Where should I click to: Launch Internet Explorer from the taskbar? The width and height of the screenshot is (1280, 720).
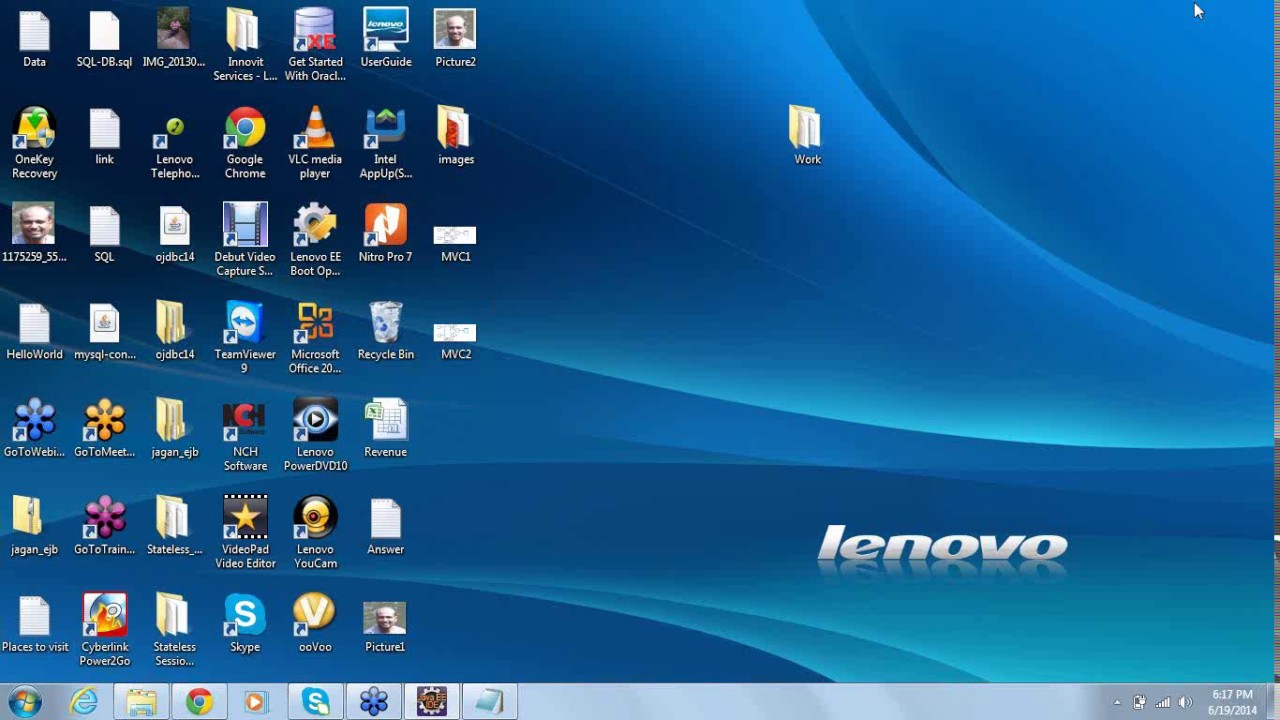(84, 702)
